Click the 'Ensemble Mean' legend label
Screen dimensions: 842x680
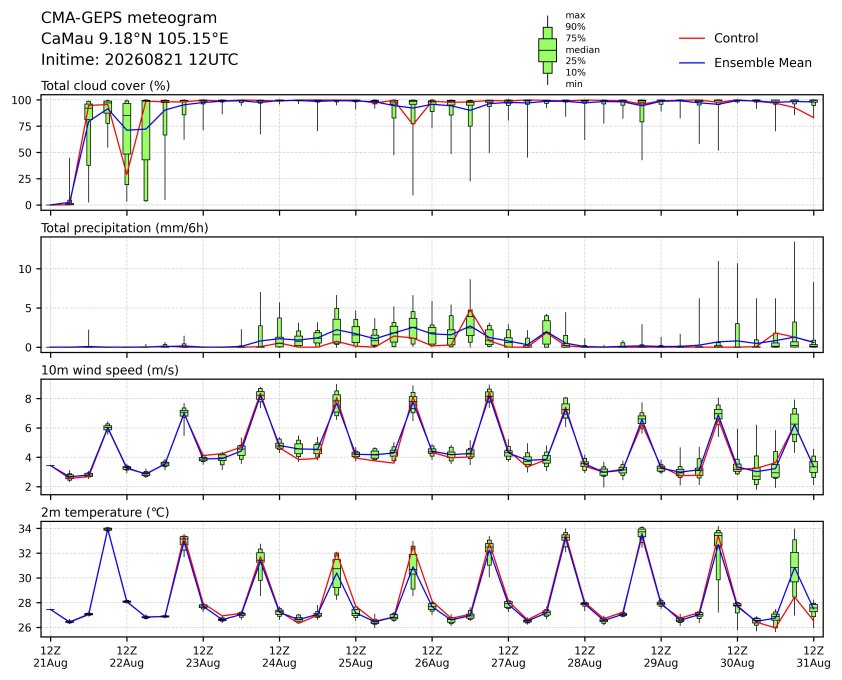coord(763,63)
